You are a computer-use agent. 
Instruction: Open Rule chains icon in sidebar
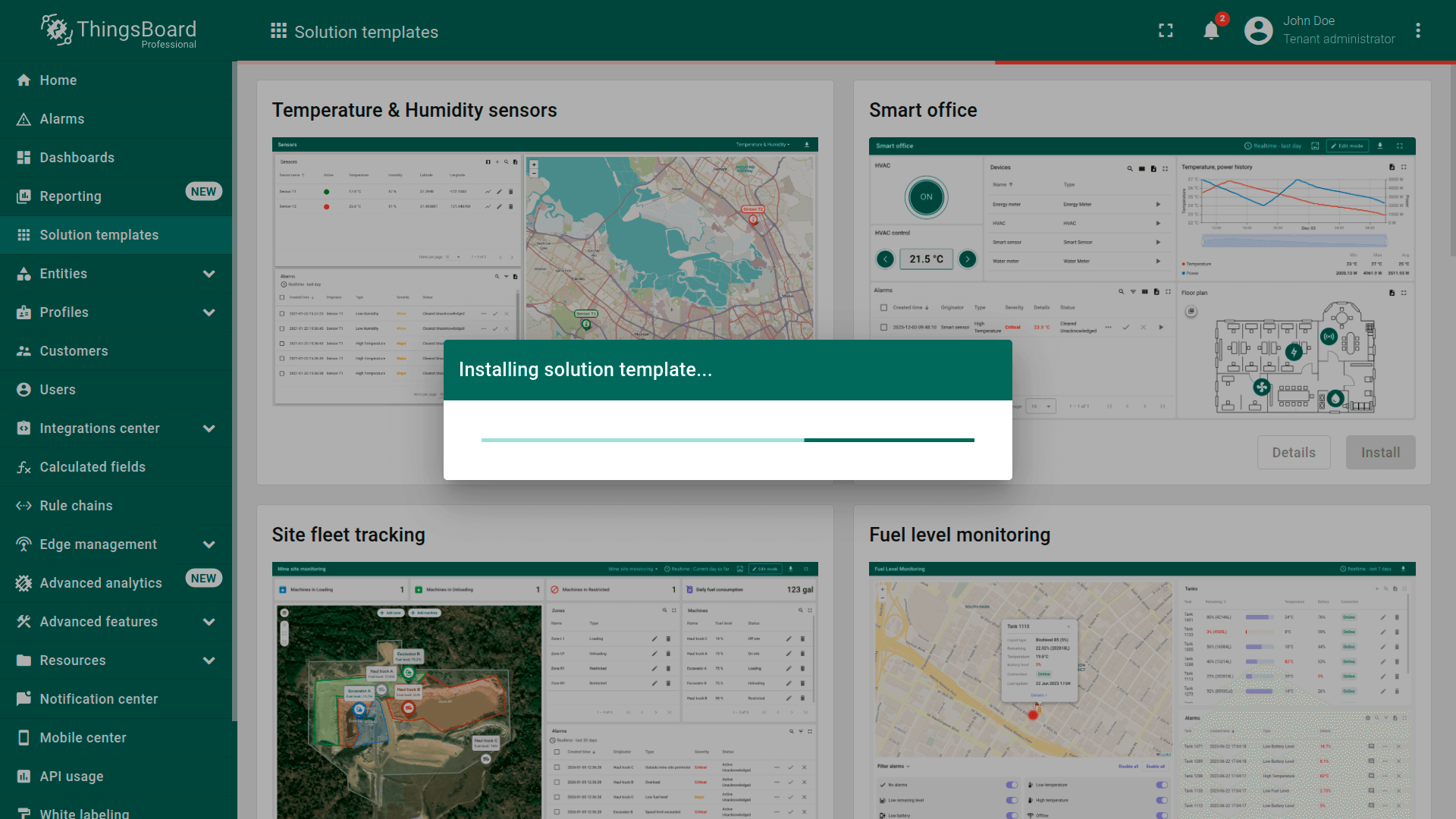pos(24,506)
